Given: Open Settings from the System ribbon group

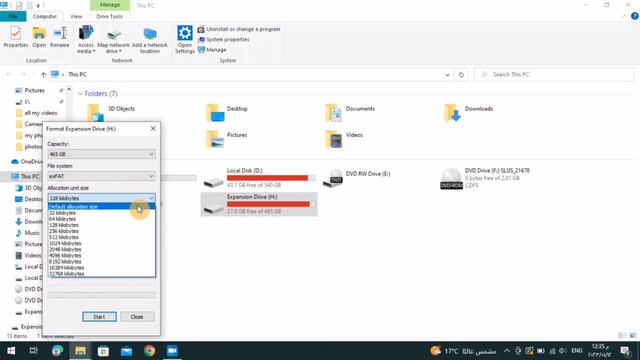Looking at the screenshot, I should point(184,39).
